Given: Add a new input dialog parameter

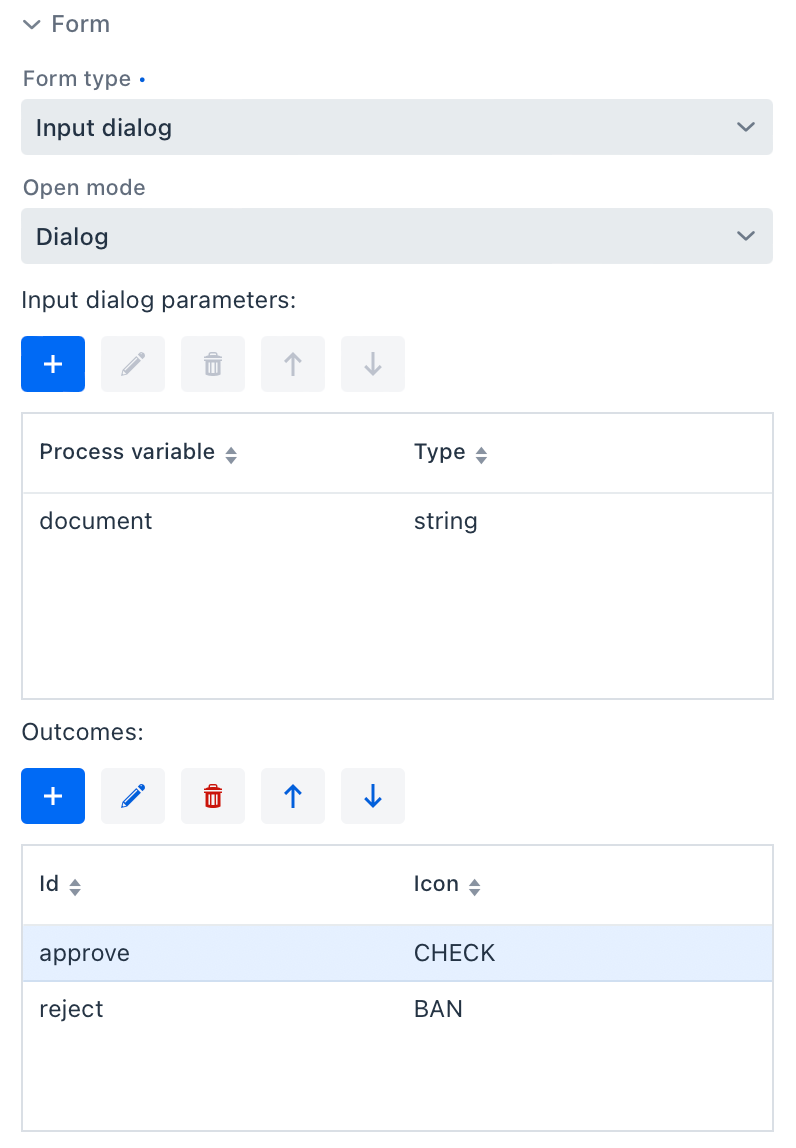Looking at the screenshot, I should pos(53,364).
